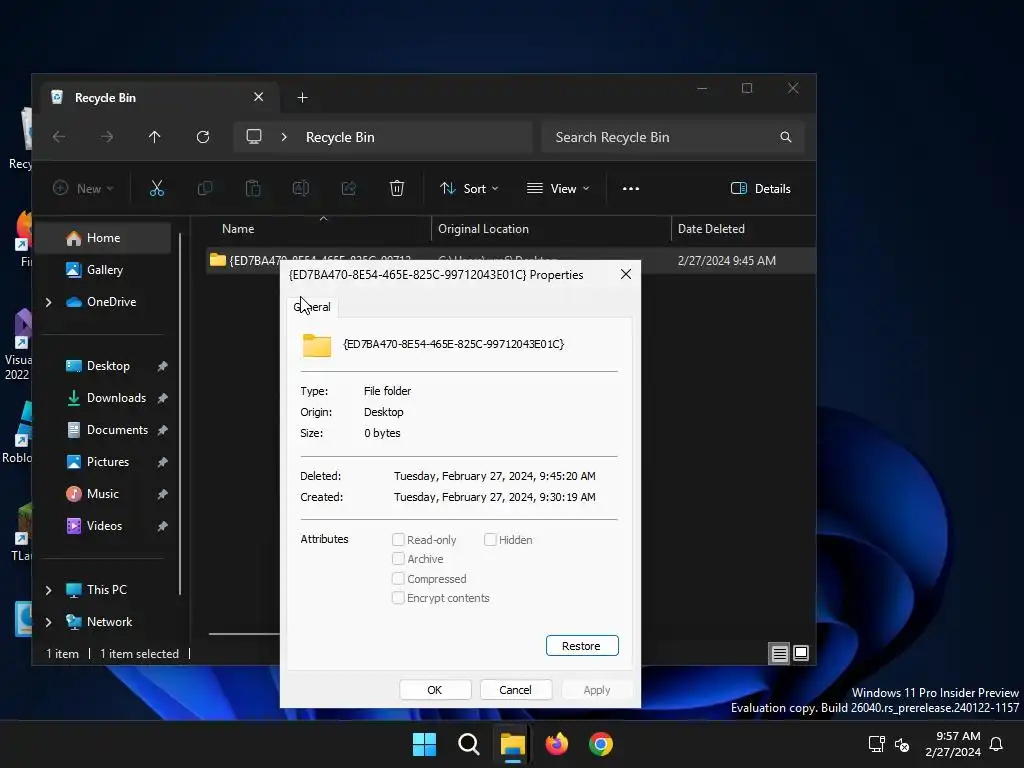Click OK in the Properties dialog
Viewport: 1024px width, 768px height.
[435, 690]
